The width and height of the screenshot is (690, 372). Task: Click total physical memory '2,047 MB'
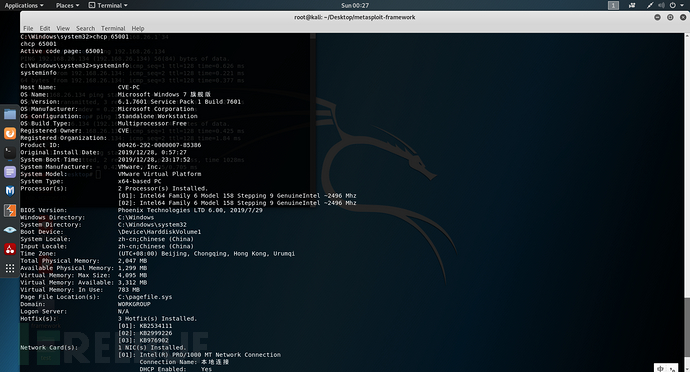(132, 261)
